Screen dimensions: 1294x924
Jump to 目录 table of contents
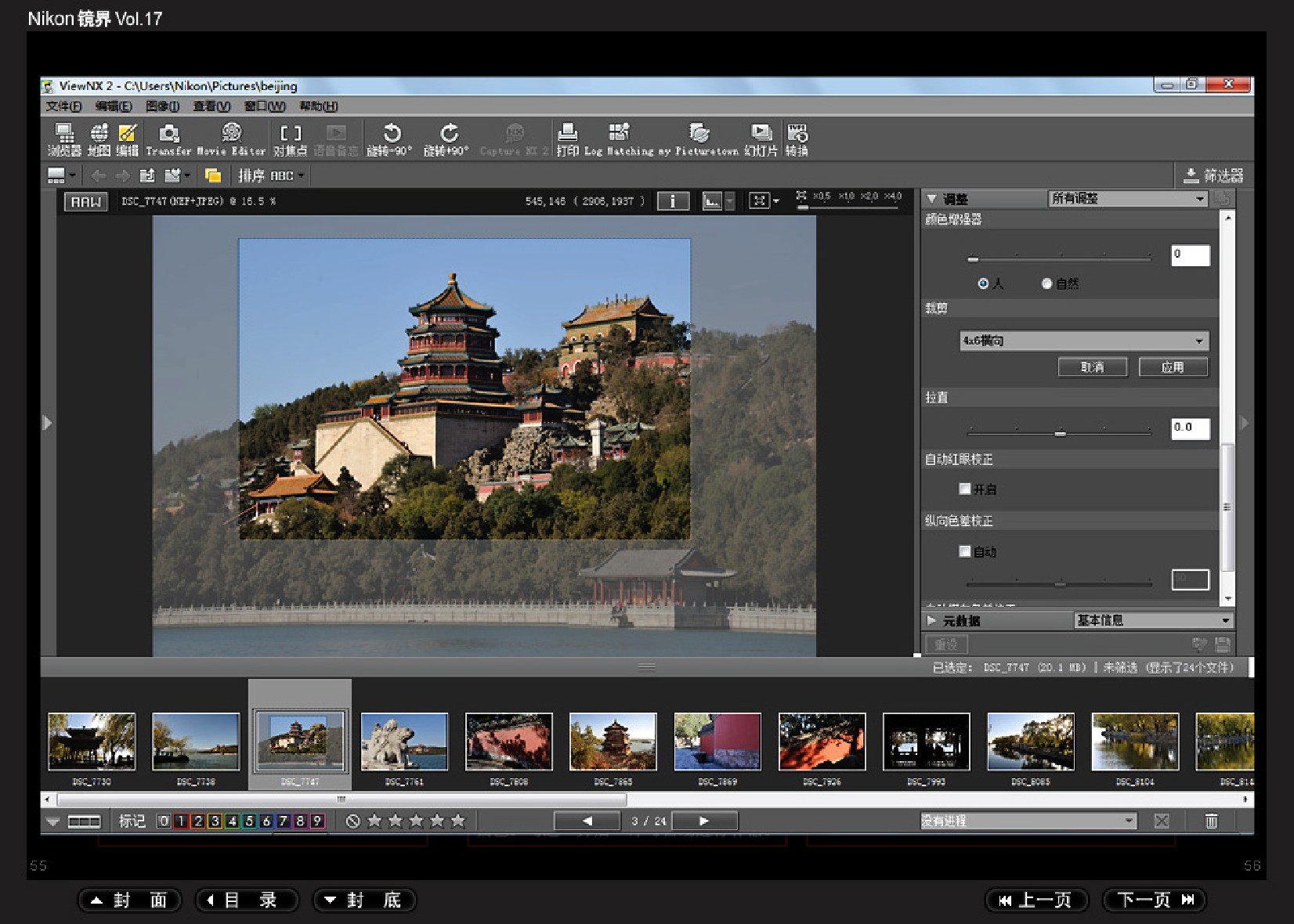[x=247, y=900]
